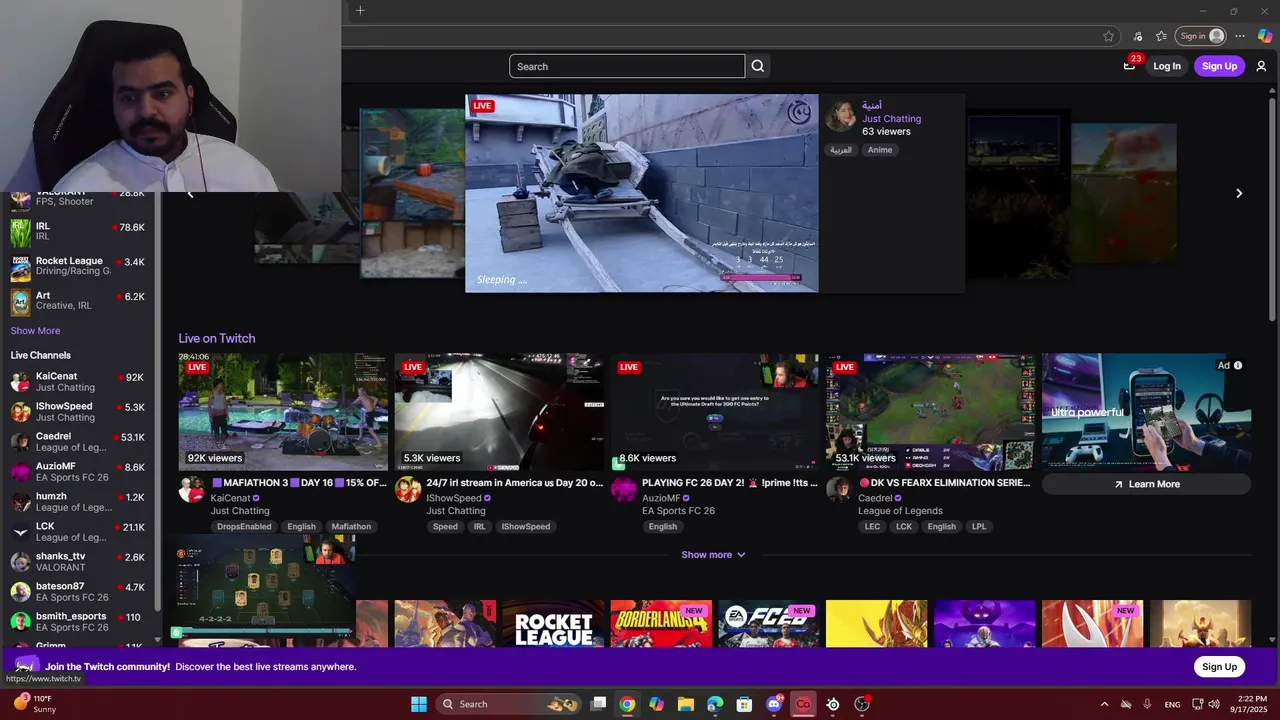Open humzh in Live Channels sidebar

78,502
